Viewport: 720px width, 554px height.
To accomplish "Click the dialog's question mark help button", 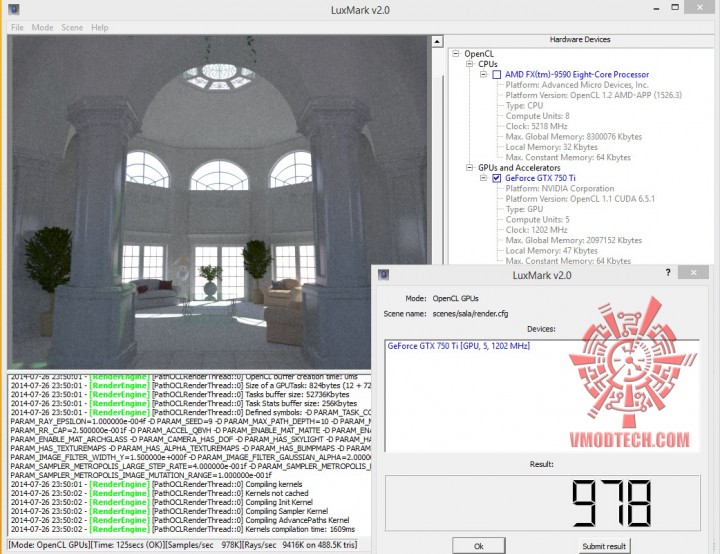I will (x=668, y=272).
